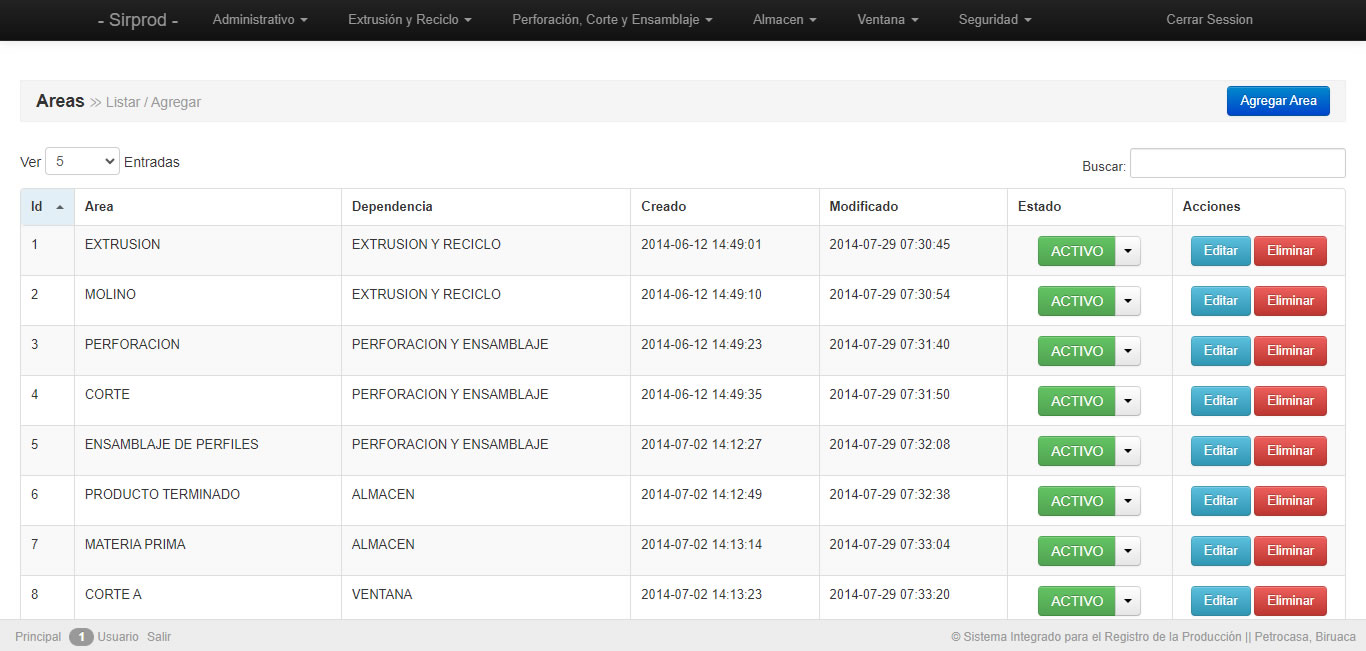Delete the PERFORACION area with Eliminar
This screenshot has height=651, width=1366.
1290,351
